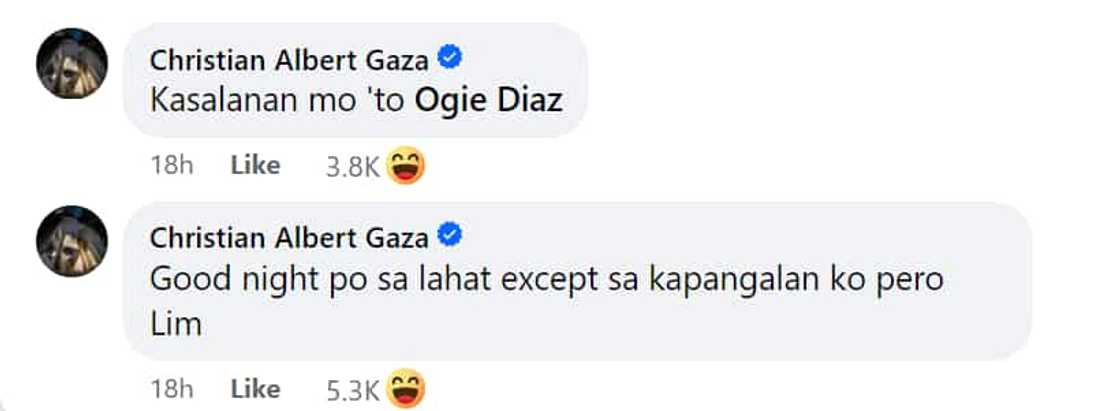
Task: Like the Kasalanan mo 'to comment
Action: (255, 166)
